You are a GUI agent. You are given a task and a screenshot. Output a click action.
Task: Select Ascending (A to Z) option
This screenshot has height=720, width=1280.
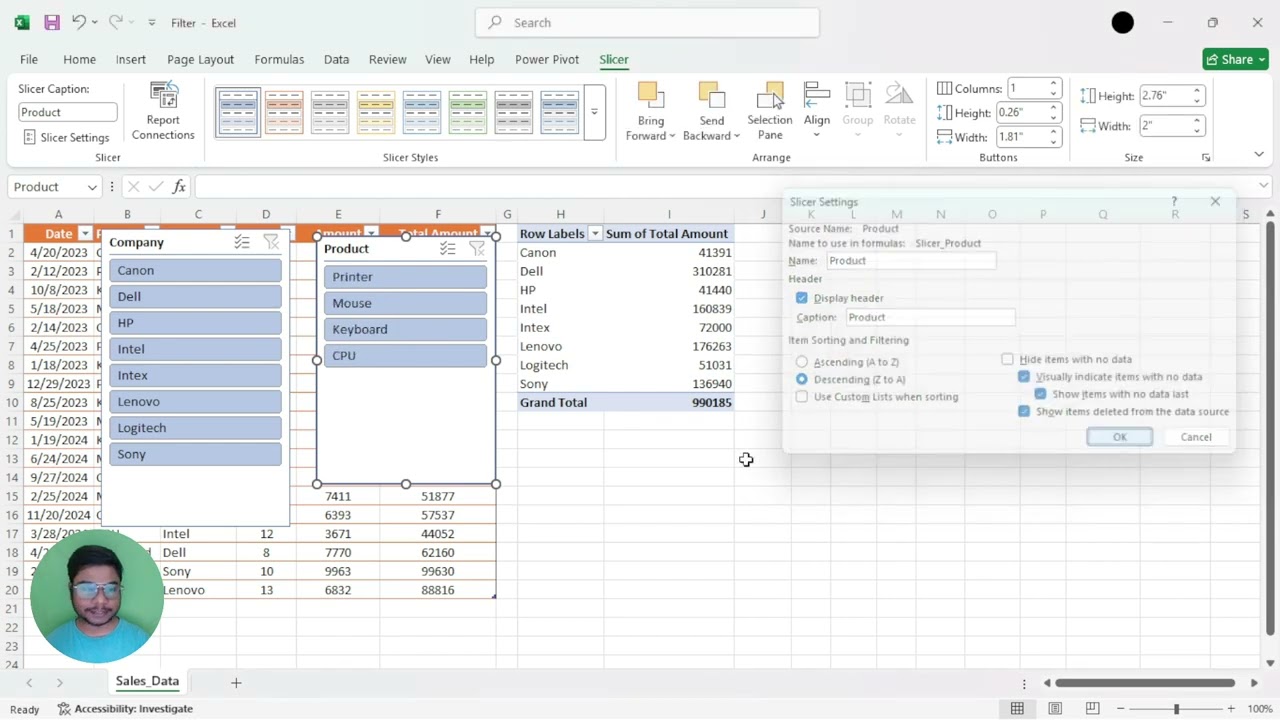pos(802,362)
